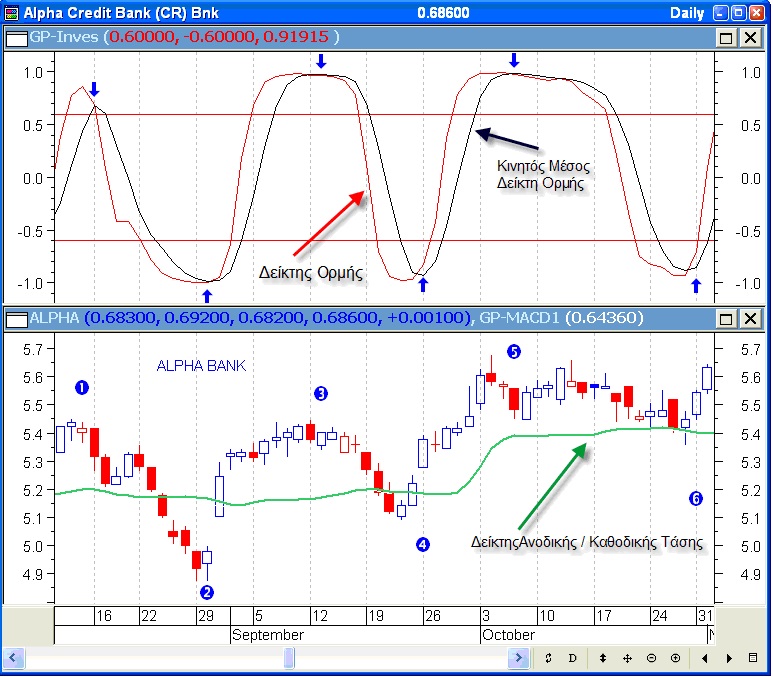Viewport: 773px width, 677px height.
Task: Click the horizontal scrollbar thumb
Action: coord(289,658)
